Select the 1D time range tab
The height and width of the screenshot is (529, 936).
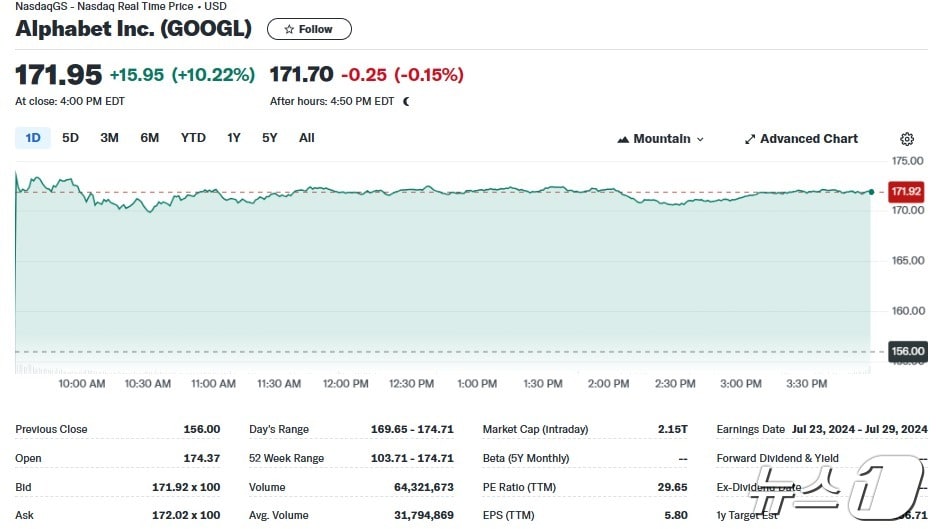33,138
